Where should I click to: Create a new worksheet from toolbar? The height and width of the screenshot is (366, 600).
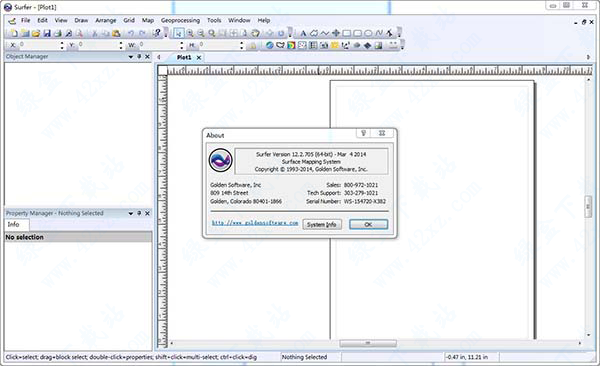25,33
